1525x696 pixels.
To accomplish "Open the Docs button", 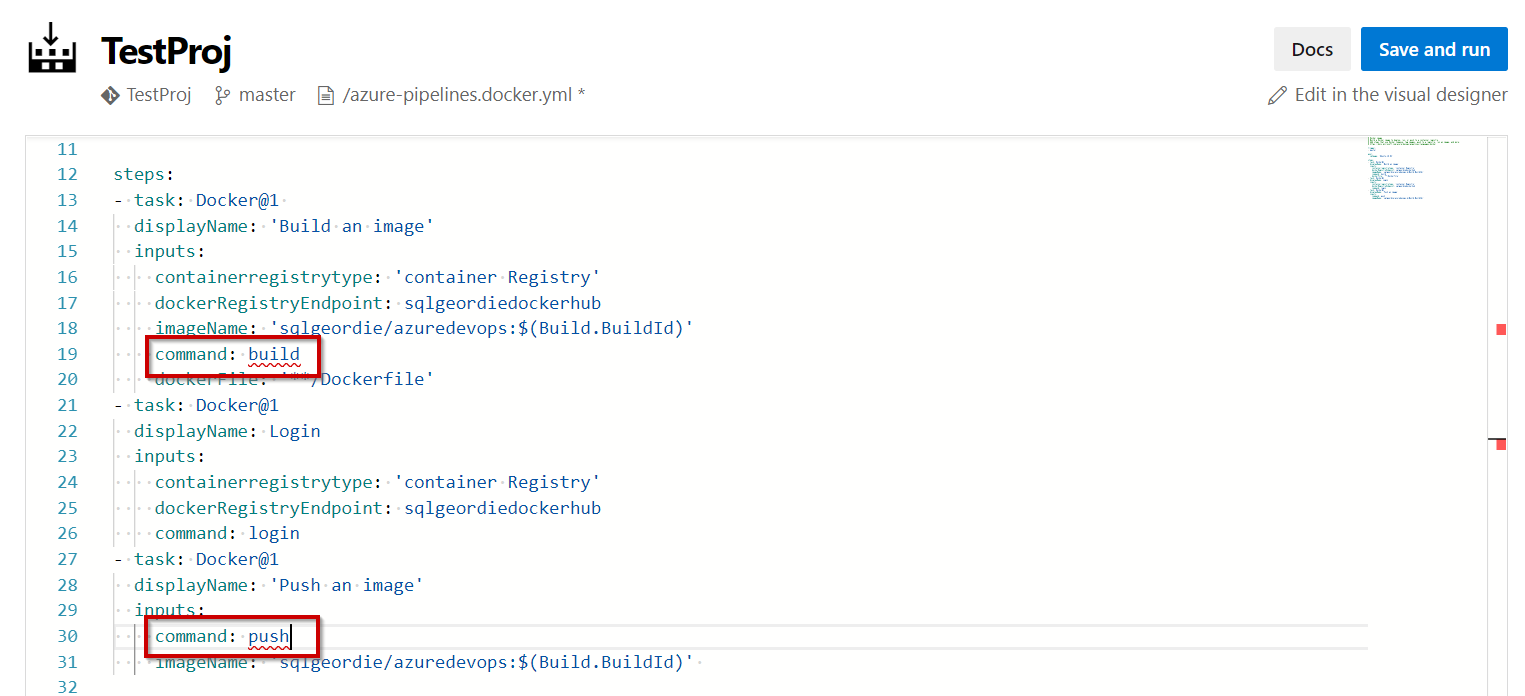I will click(1311, 49).
